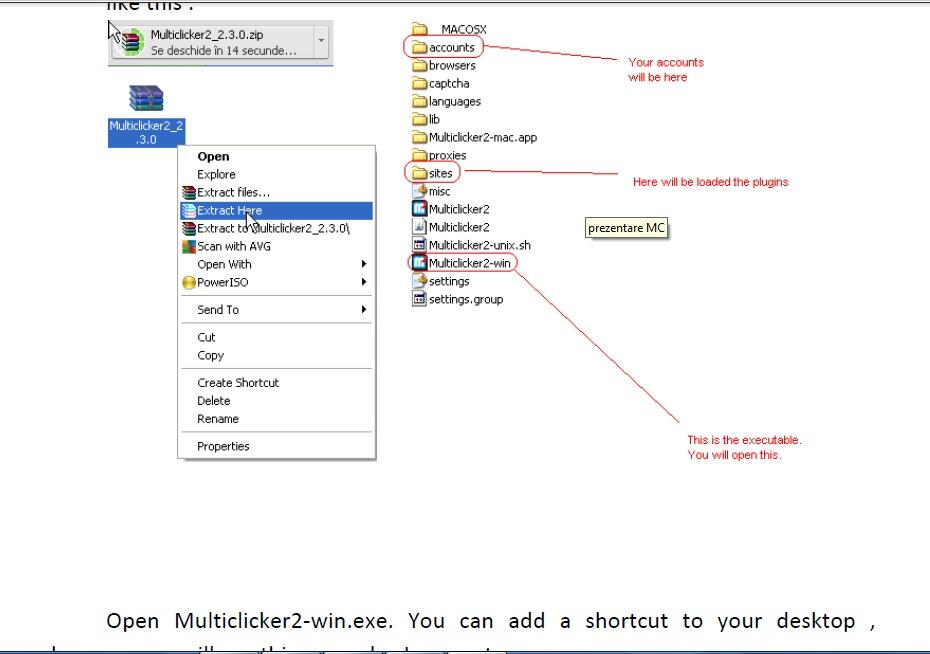This screenshot has width=930, height=654.
Task: Click the languages folder icon
Action: click(419, 101)
